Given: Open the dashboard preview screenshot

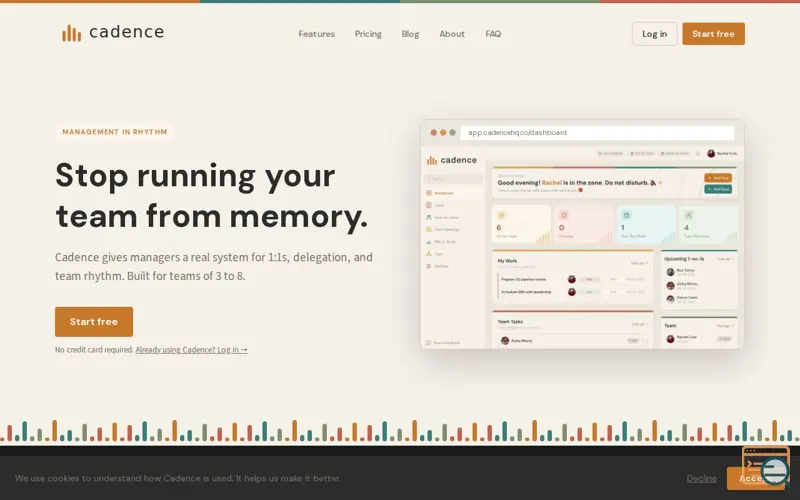Looking at the screenshot, I should (x=582, y=246).
